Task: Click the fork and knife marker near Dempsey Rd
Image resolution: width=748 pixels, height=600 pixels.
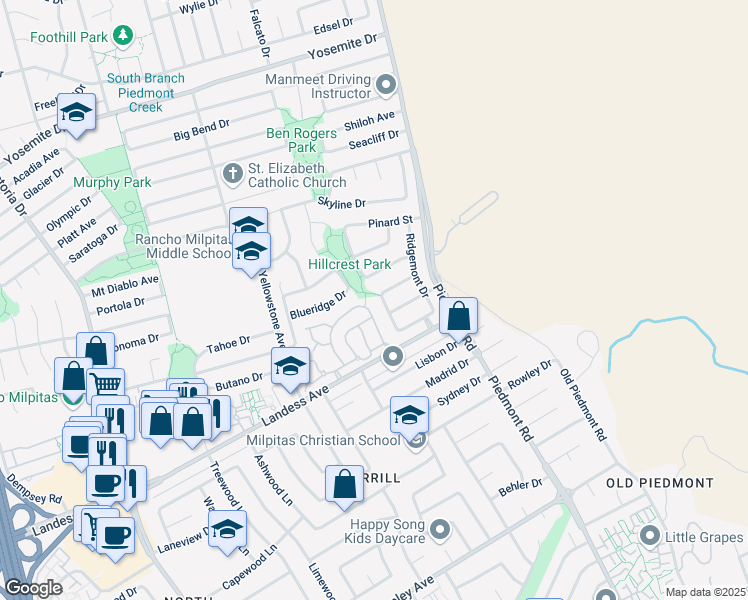Action: click(107, 454)
